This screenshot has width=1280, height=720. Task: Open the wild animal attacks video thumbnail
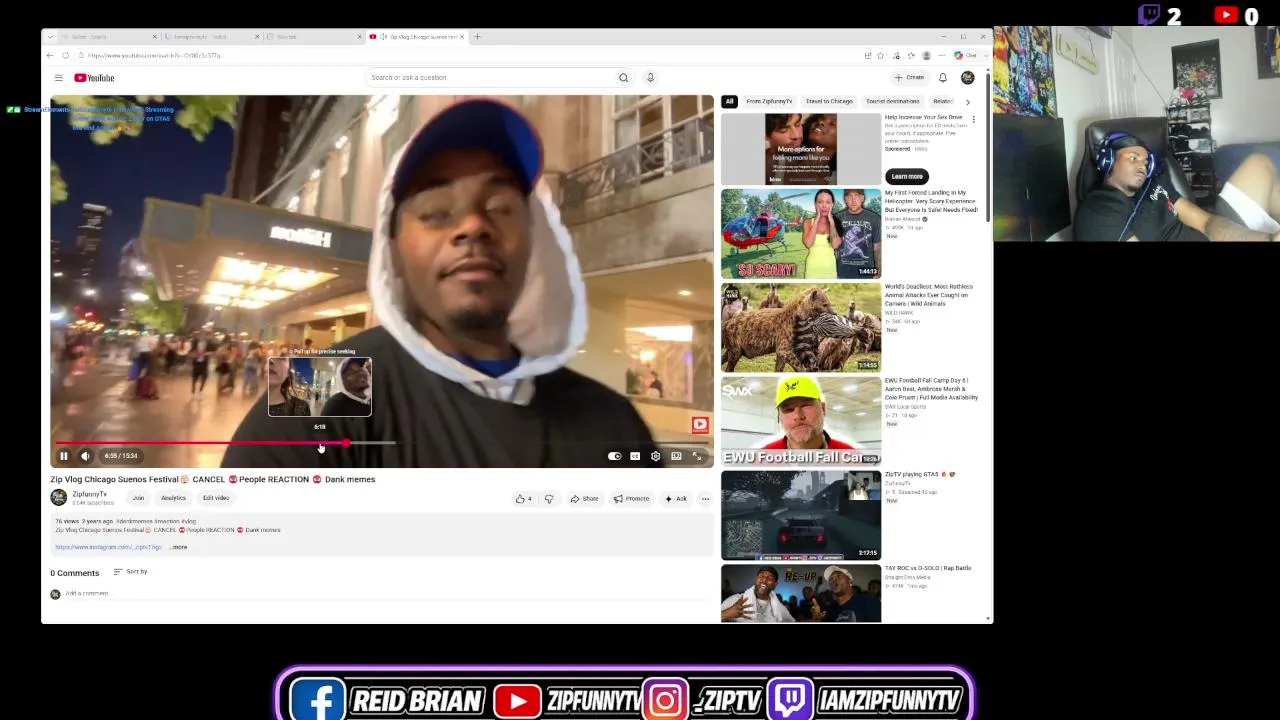tap(801, 327)
